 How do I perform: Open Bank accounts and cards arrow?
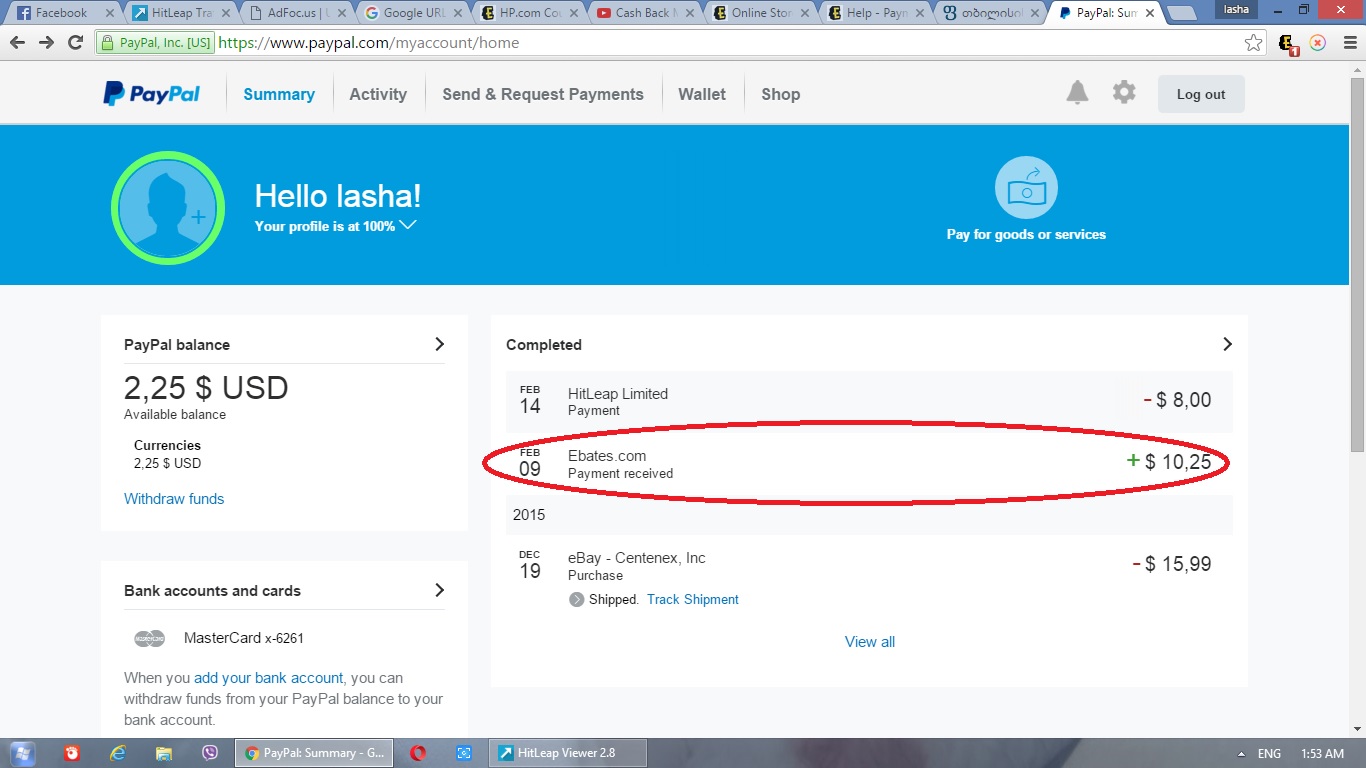coord(439,590)
